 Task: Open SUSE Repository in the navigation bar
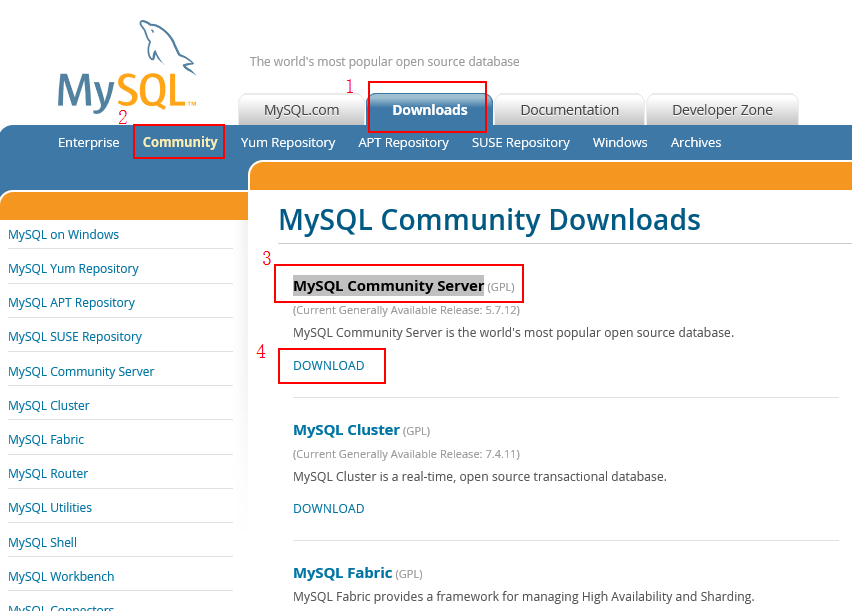[x=521, y=143]
